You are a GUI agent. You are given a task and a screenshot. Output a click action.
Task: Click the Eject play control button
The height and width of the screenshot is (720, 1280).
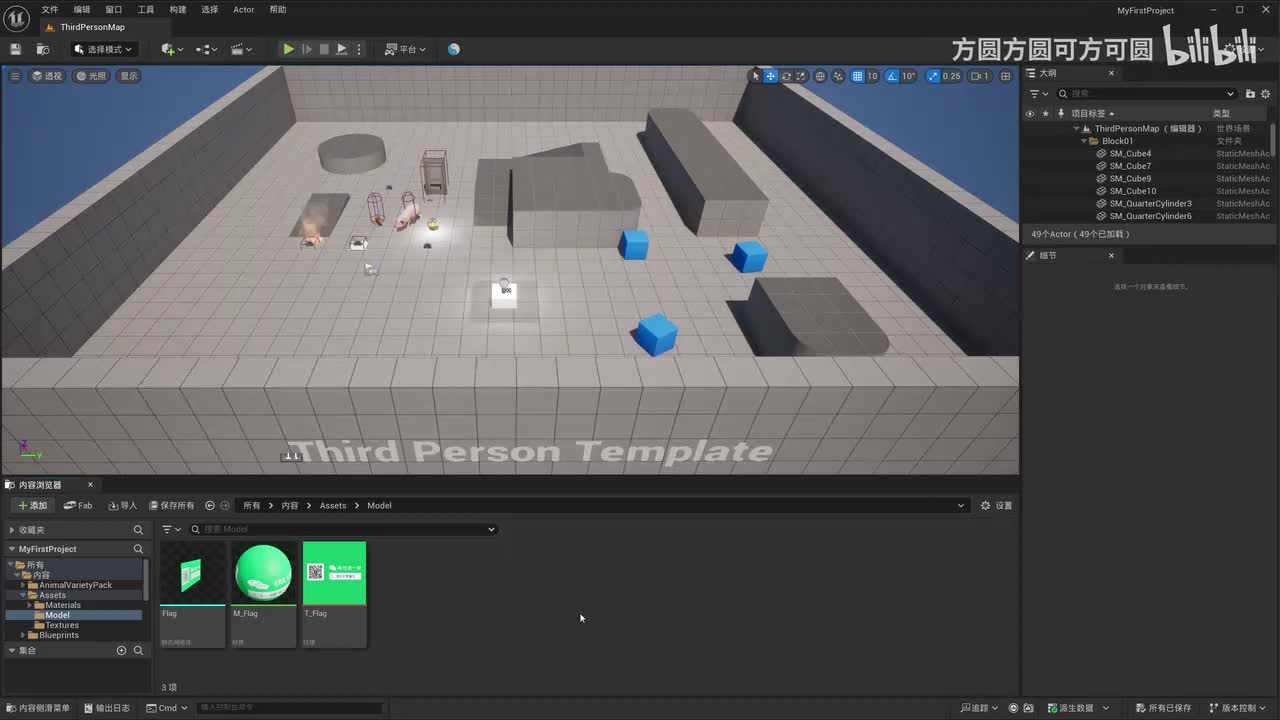tap(341, 49)
